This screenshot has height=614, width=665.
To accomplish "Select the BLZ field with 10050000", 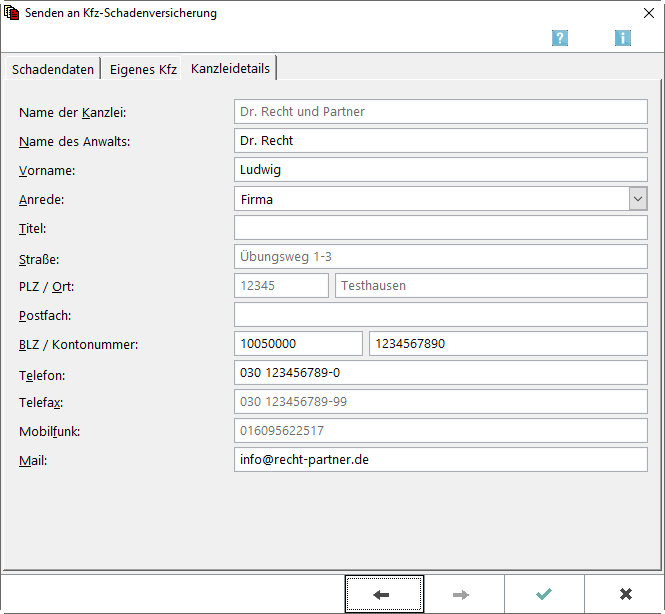I will 298,344.
